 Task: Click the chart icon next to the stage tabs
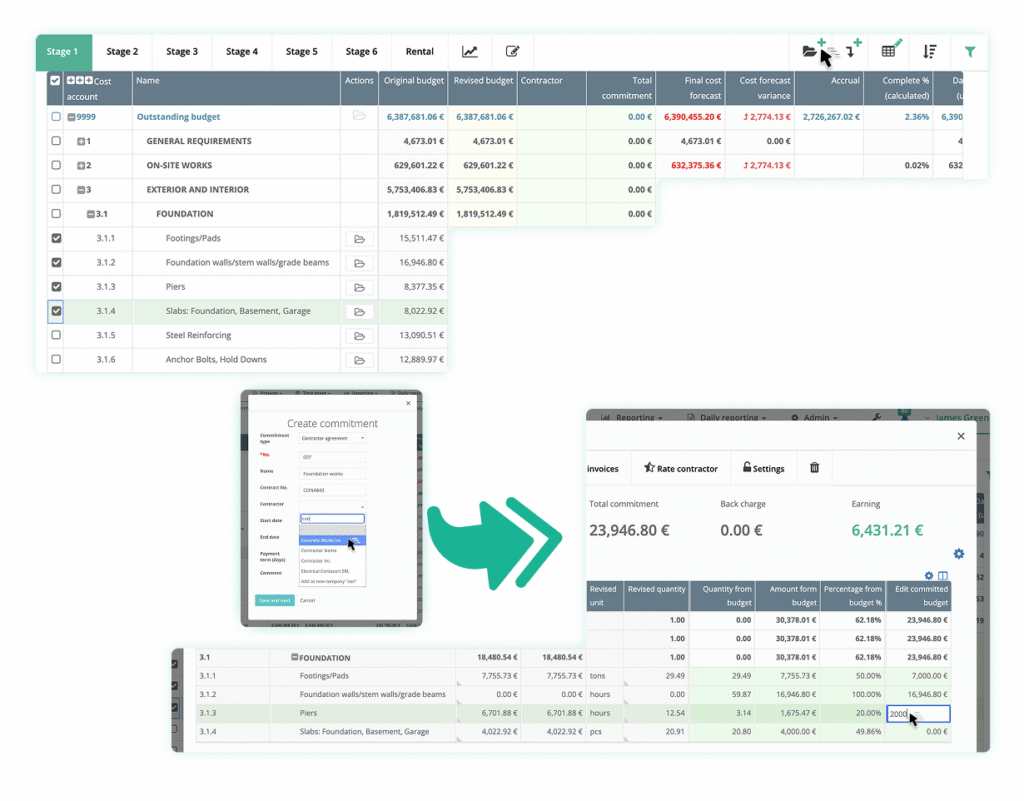point(470,52)
